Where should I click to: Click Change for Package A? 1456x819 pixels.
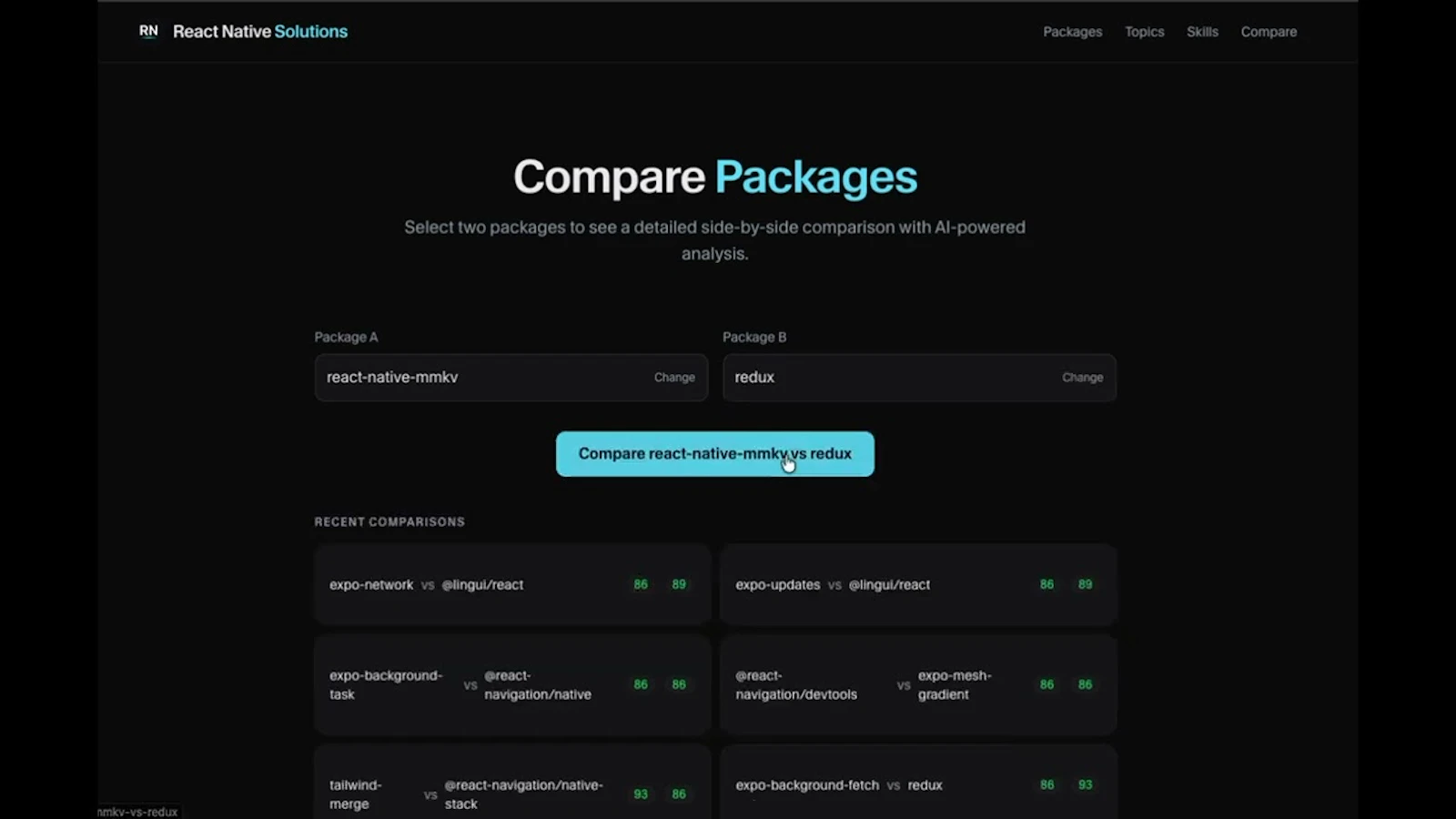click(x=674, y=377)
